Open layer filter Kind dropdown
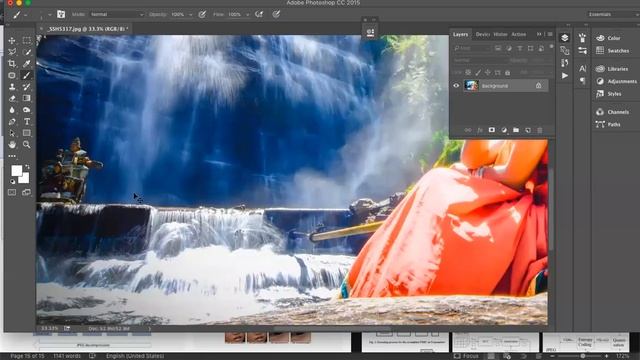 coord(471,48)
